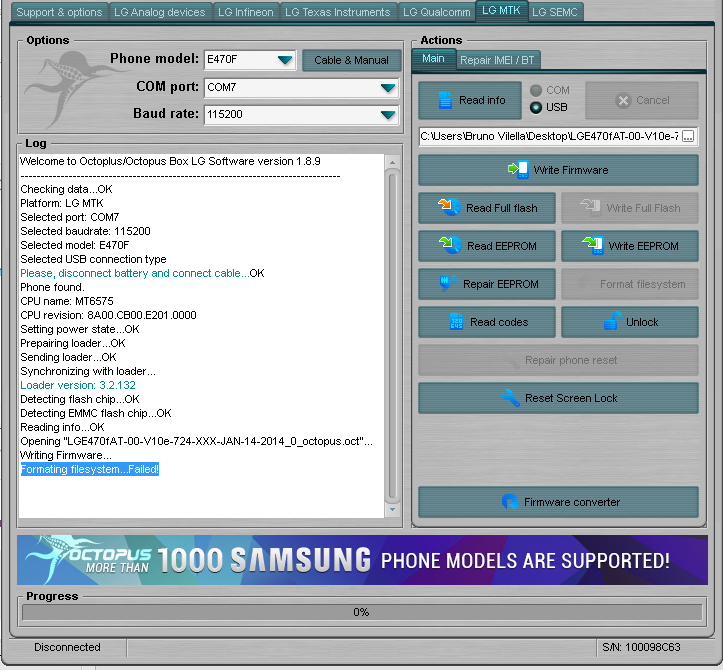
Task: Click the Unlock padlock icon
Action: click(613, 321)
